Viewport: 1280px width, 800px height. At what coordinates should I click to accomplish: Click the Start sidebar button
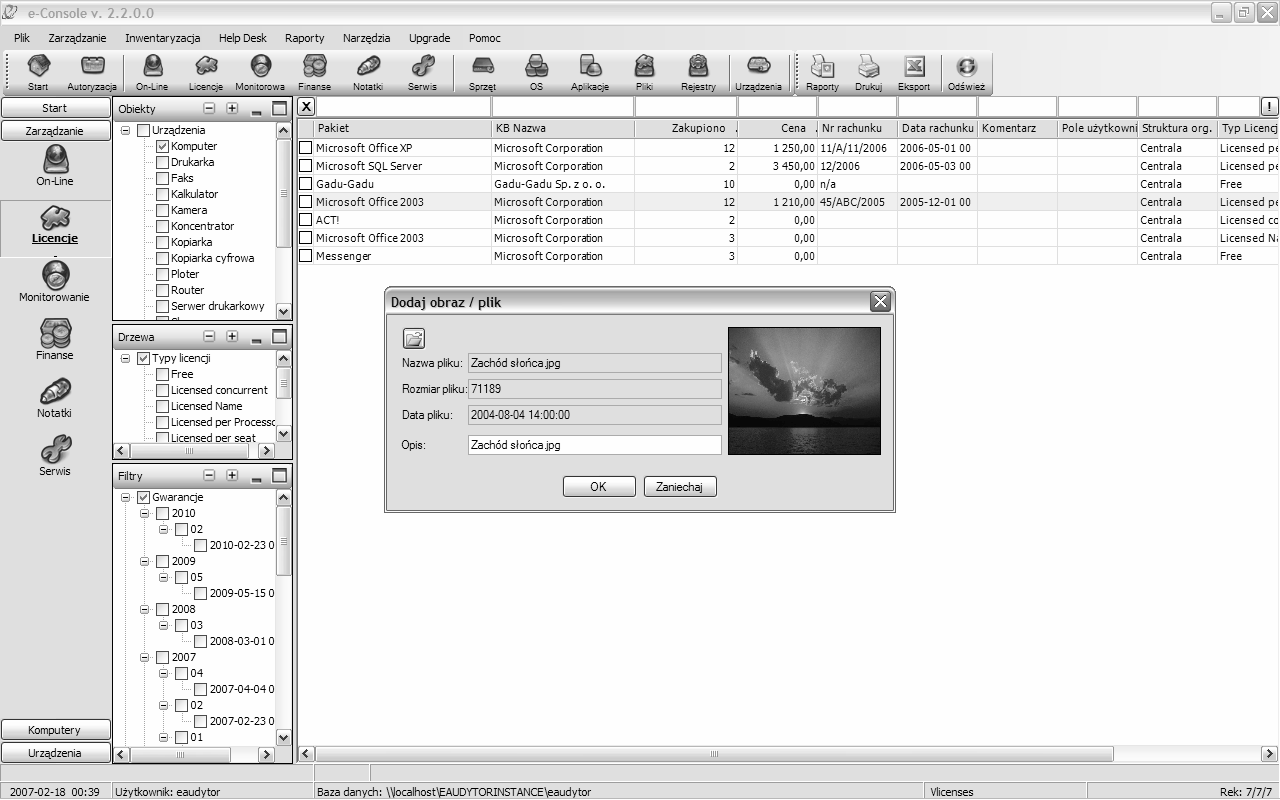(55, 108)
